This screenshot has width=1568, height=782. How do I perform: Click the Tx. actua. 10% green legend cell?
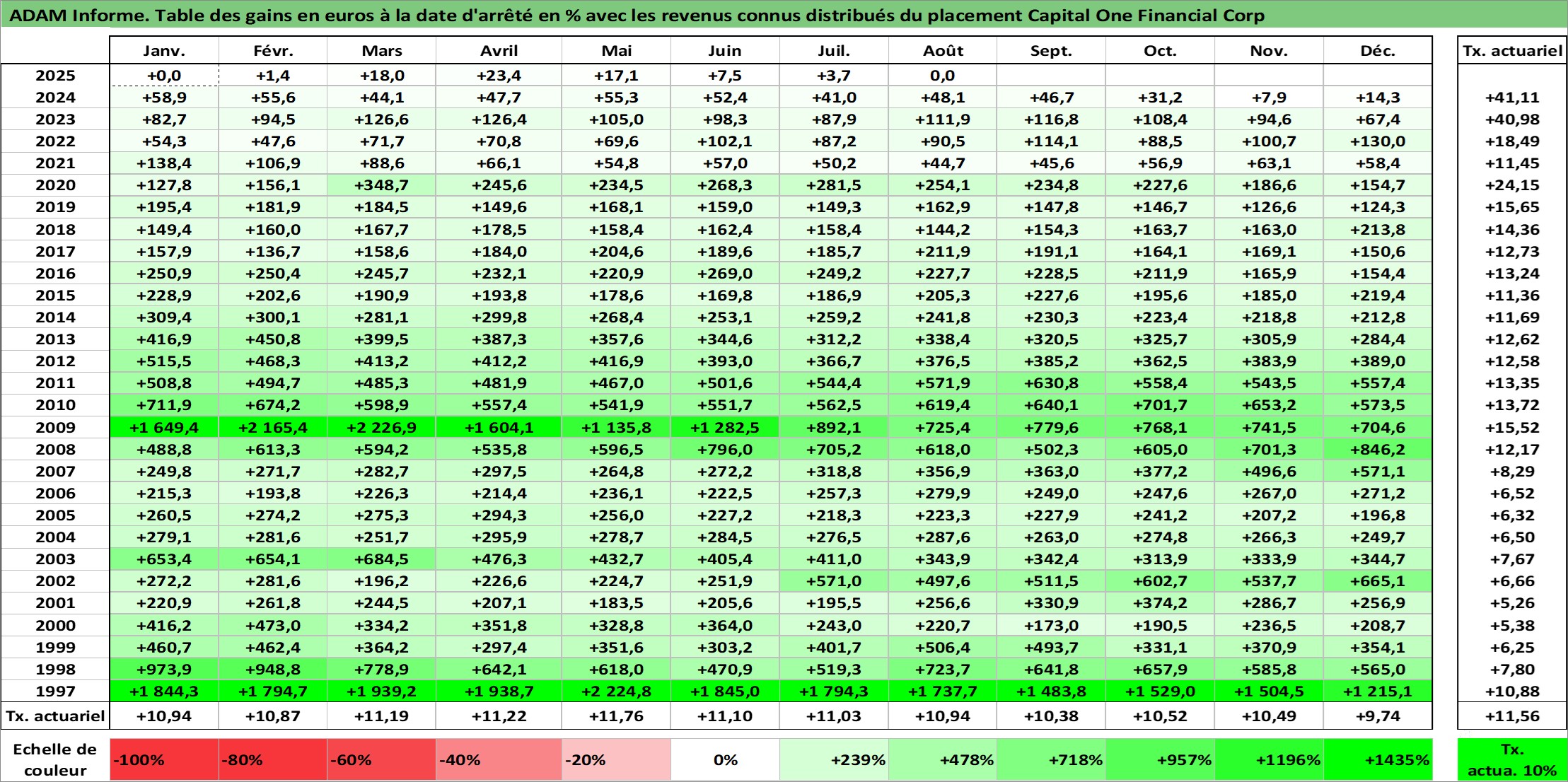point(1512,760)
